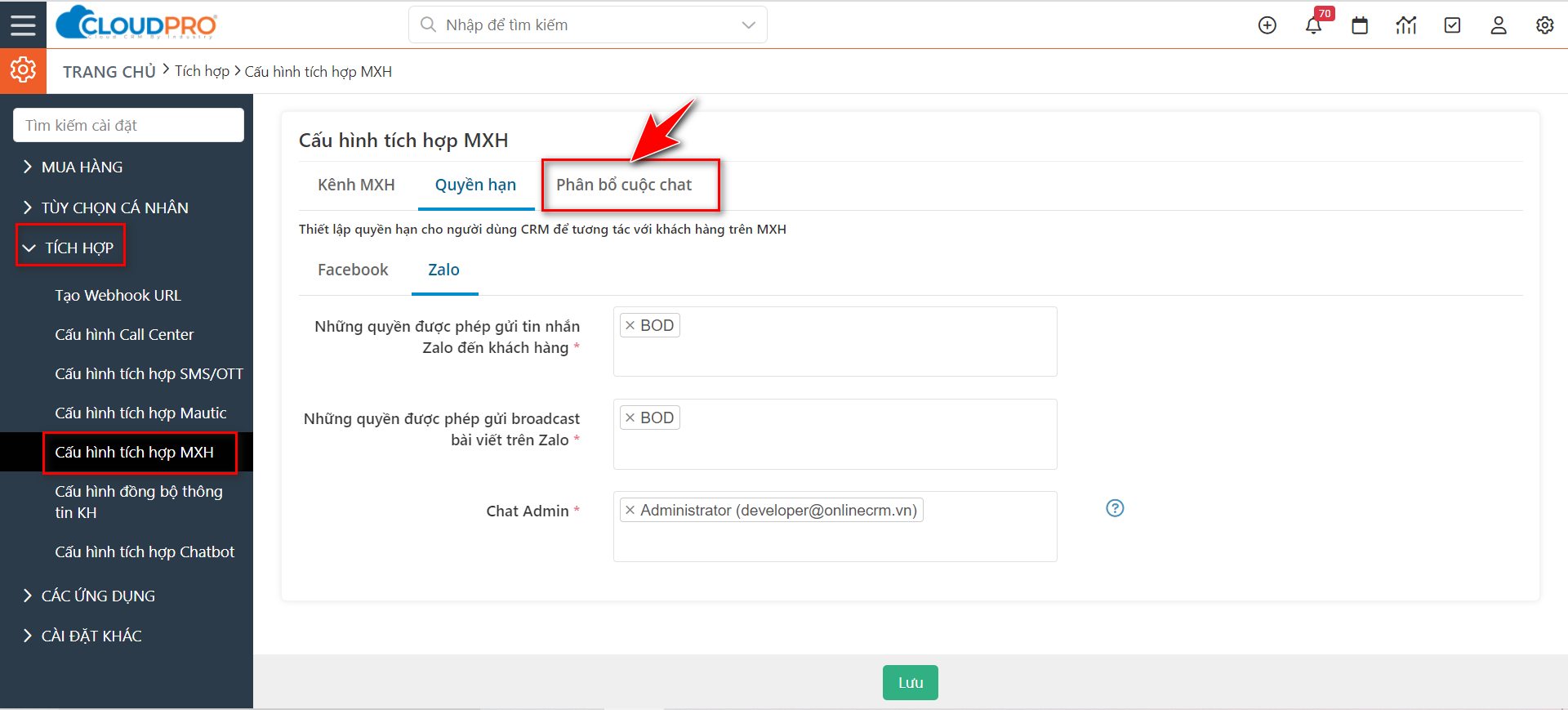
Task: Open Cấu hình tích hợp SMS/OTT
Action: click(149, 373)
